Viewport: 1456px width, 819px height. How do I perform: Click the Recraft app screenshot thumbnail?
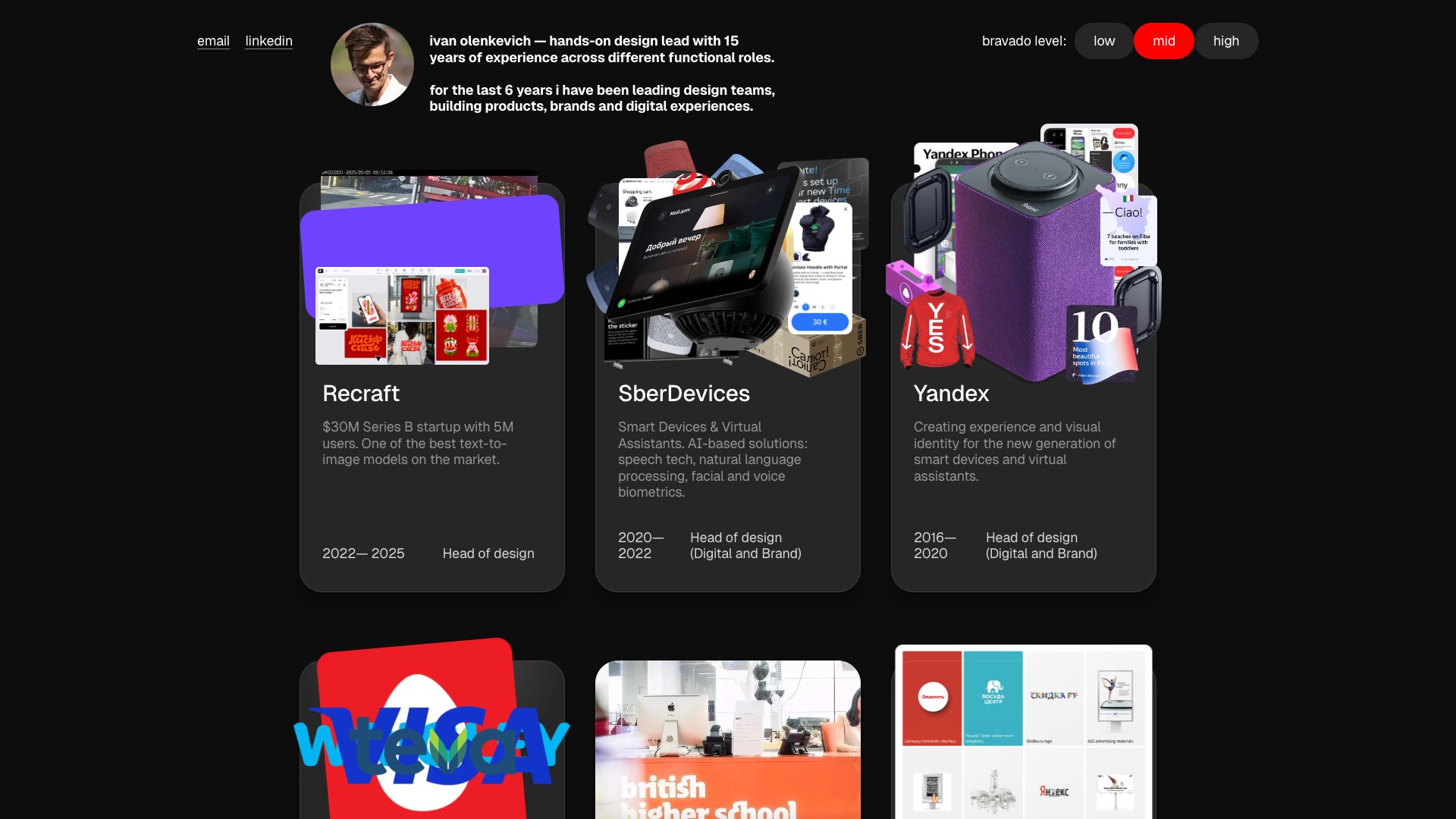coord(402,315)
